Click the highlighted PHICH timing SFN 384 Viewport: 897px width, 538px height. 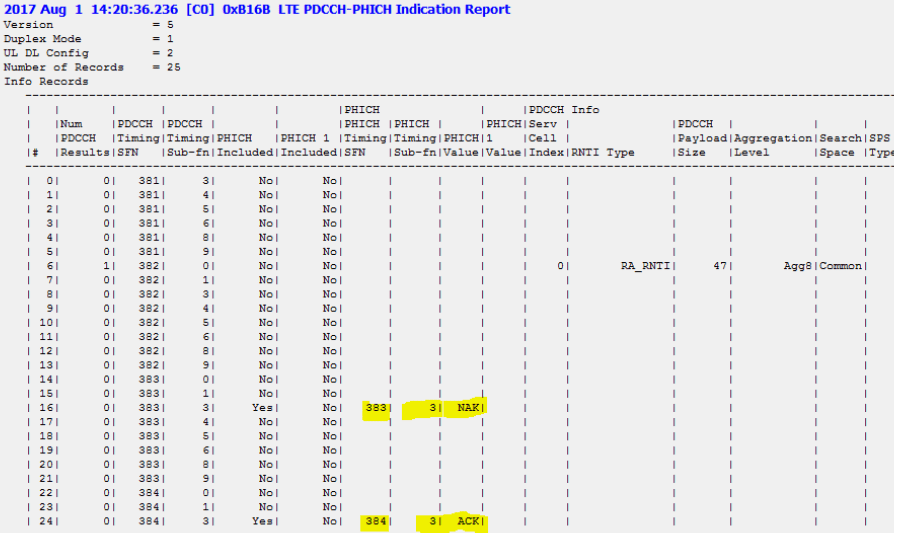pos(376,520)
